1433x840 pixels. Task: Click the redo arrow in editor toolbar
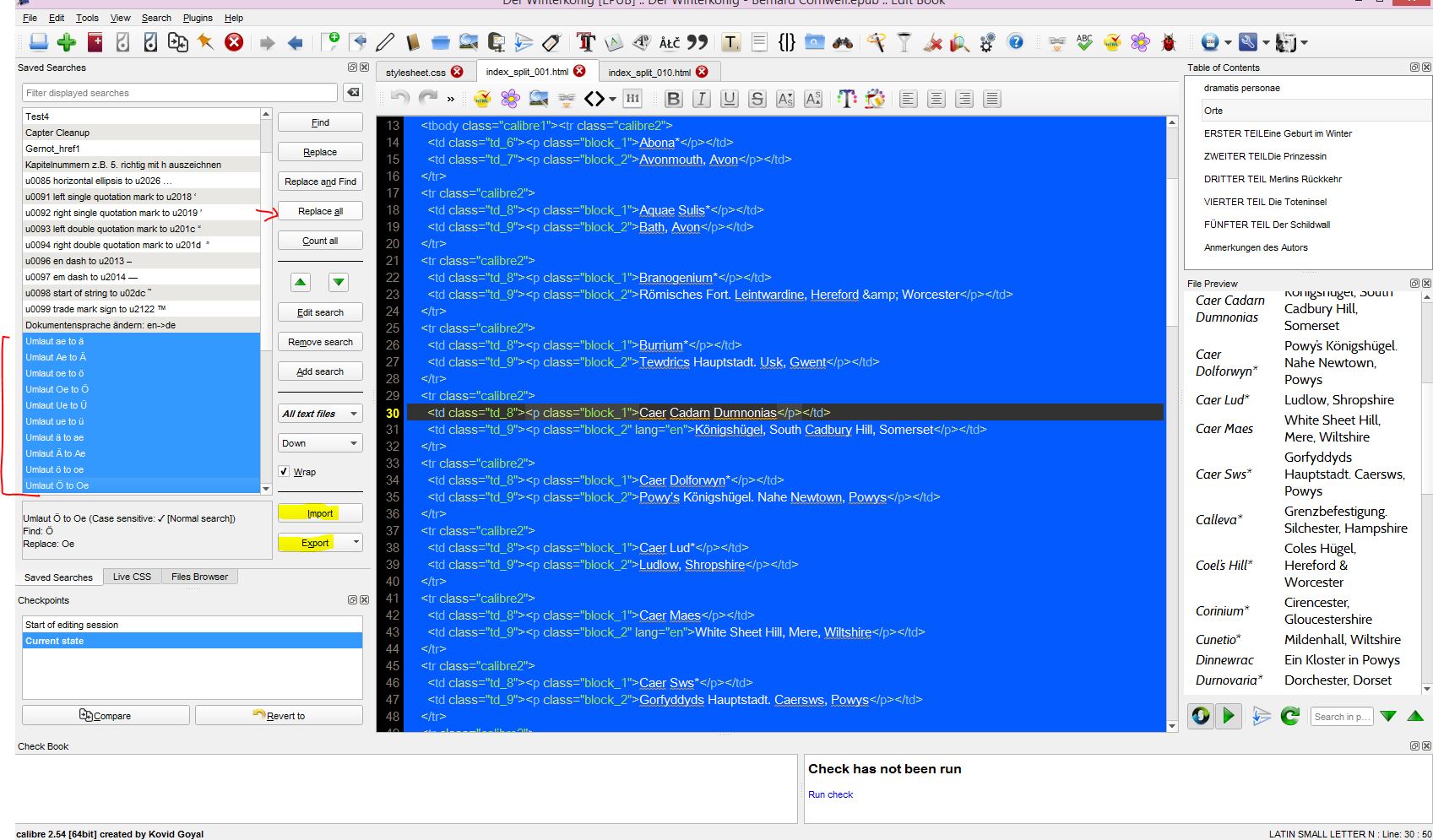pos(428,99)
